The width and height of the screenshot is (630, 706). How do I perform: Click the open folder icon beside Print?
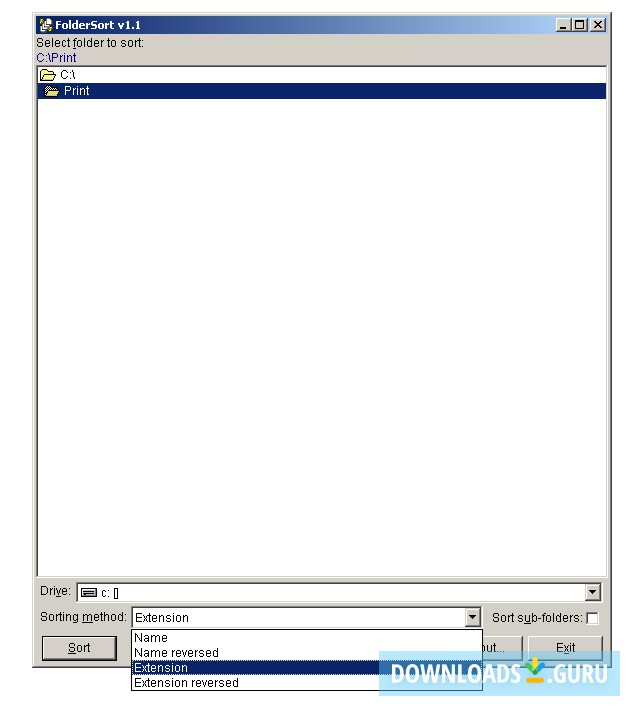51,91
